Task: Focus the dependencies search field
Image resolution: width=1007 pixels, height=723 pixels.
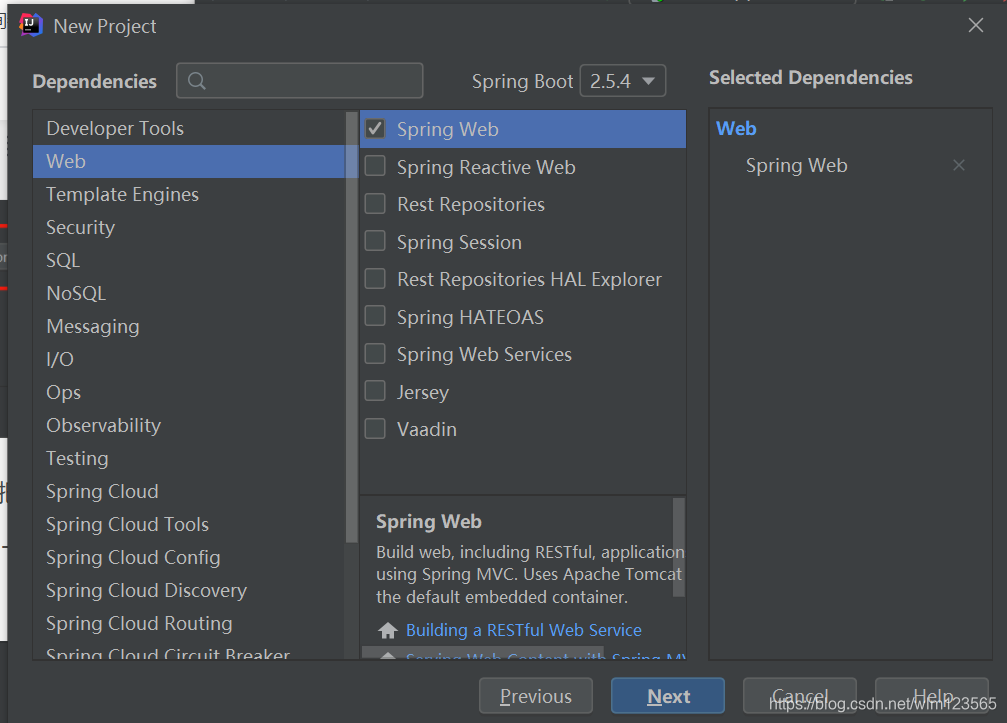Action: click(x=299, y=80)
